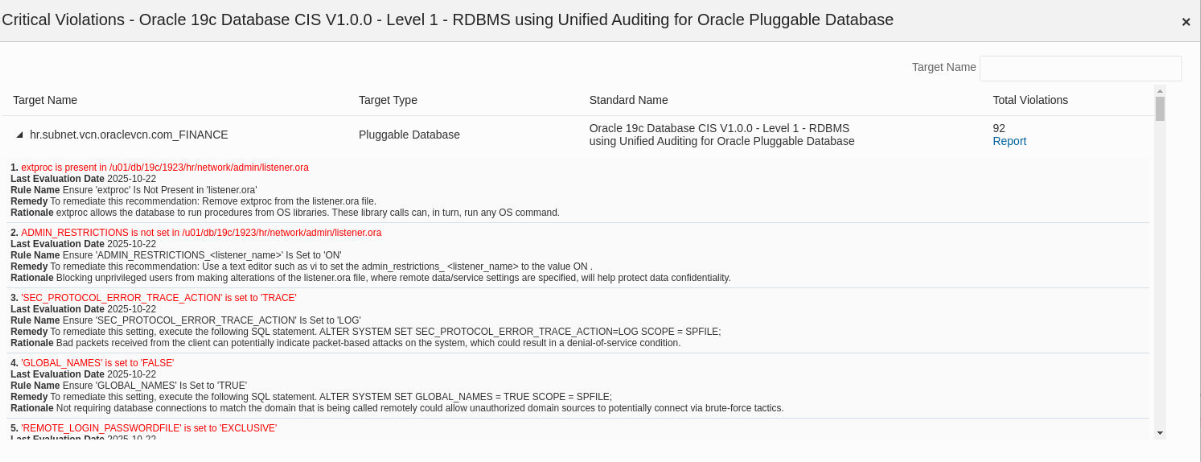Click scrollbar up arrow in violations table
The width and height of the screenshot is (1201, 462).
pyautogui.click(x=1160, y=91)
